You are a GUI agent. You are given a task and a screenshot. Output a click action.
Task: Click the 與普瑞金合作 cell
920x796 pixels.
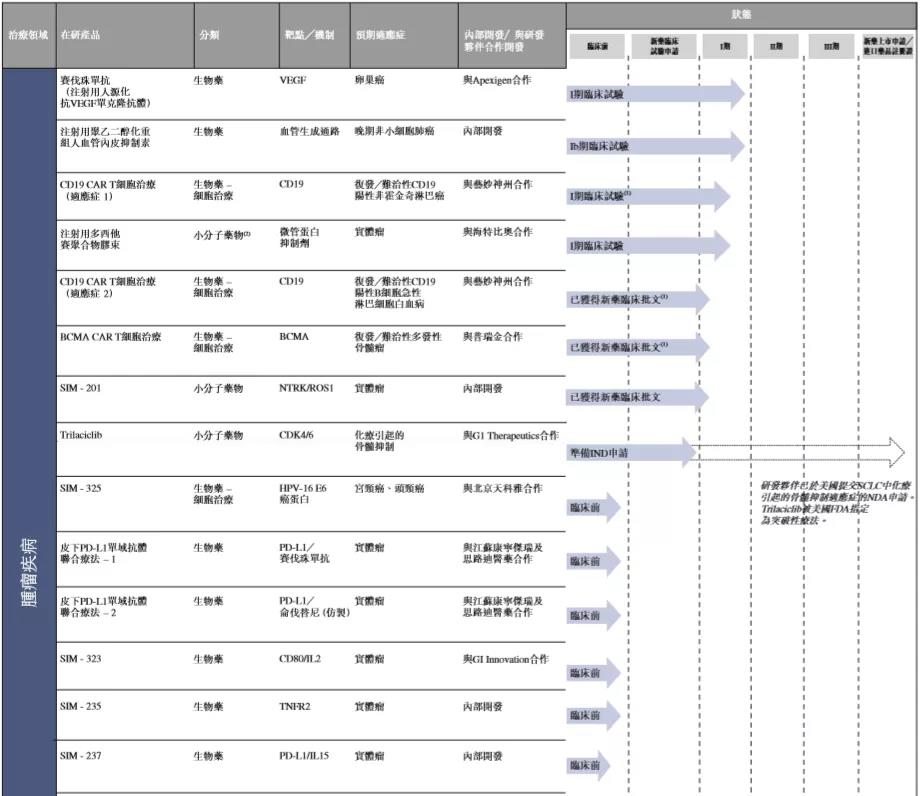click(492, 337)
